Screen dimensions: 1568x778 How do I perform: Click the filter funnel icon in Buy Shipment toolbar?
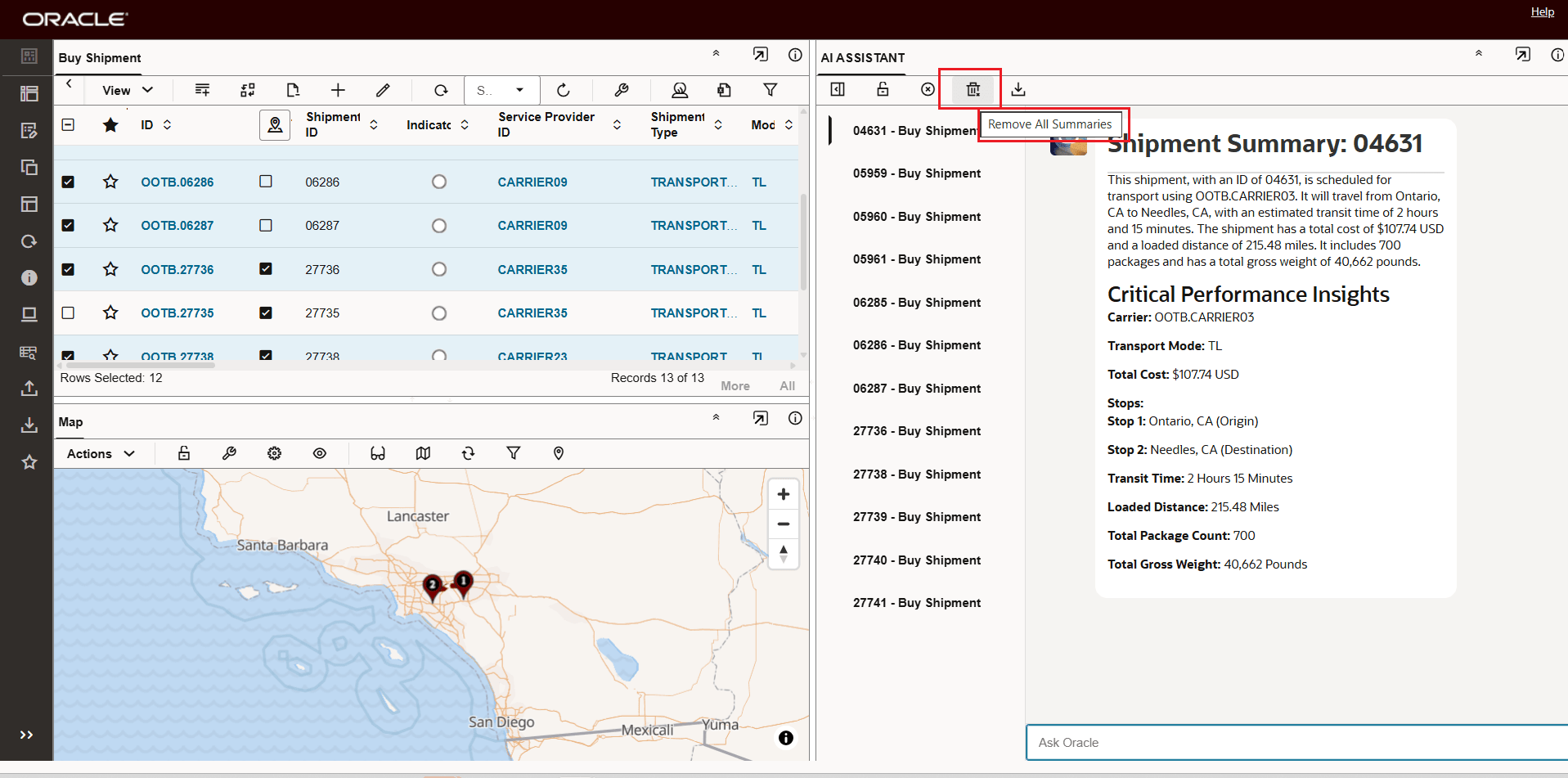coord(770,90)
